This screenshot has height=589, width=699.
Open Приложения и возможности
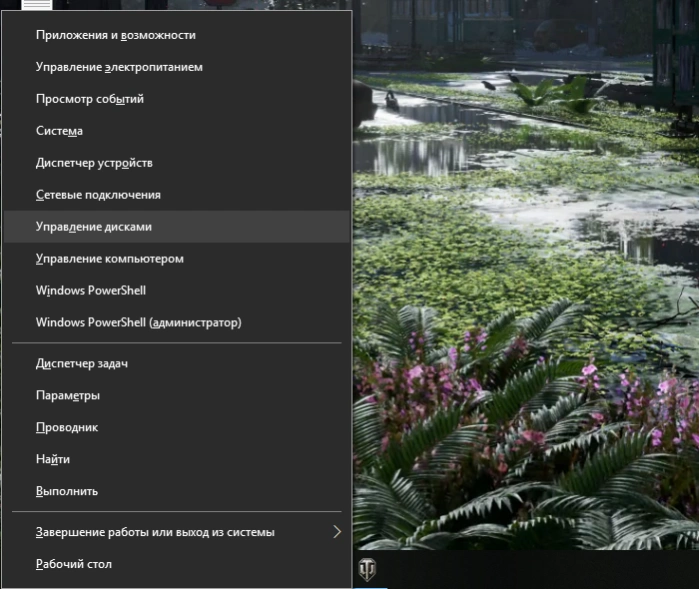(177, 35)
